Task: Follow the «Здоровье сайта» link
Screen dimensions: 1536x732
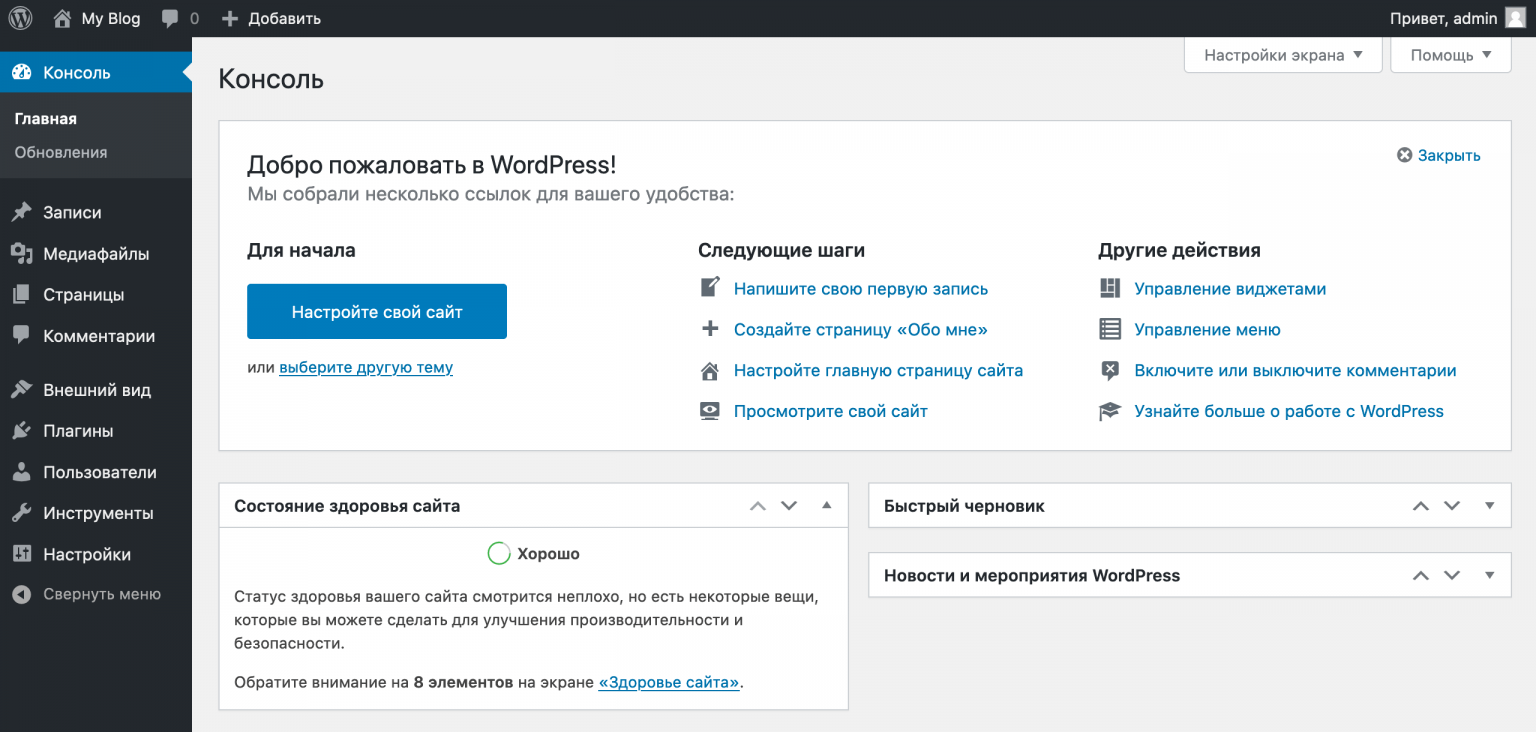Action: coord(668,682)
